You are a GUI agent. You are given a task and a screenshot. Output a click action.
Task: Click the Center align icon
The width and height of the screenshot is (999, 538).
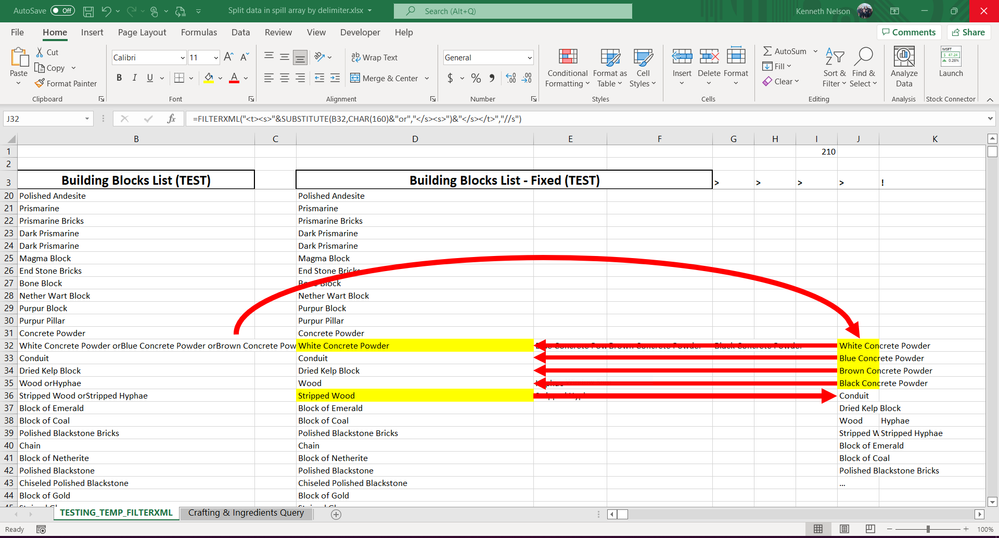[284, 78]
